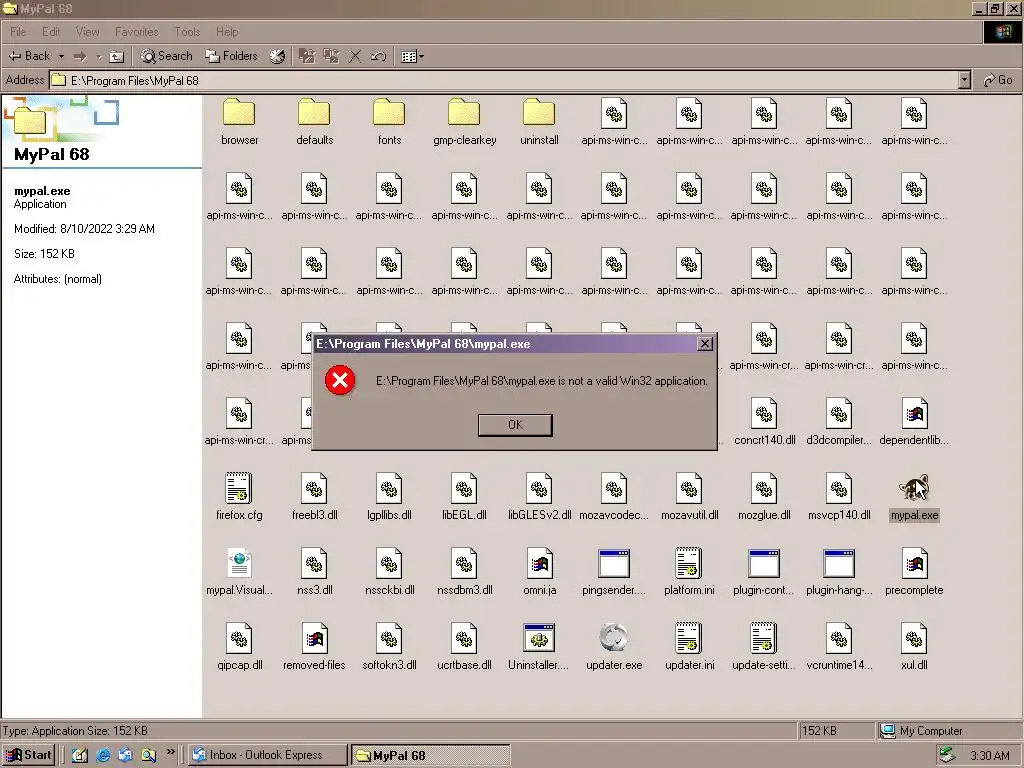
Task: Go up one folder level
Action: tap(116, 56)
